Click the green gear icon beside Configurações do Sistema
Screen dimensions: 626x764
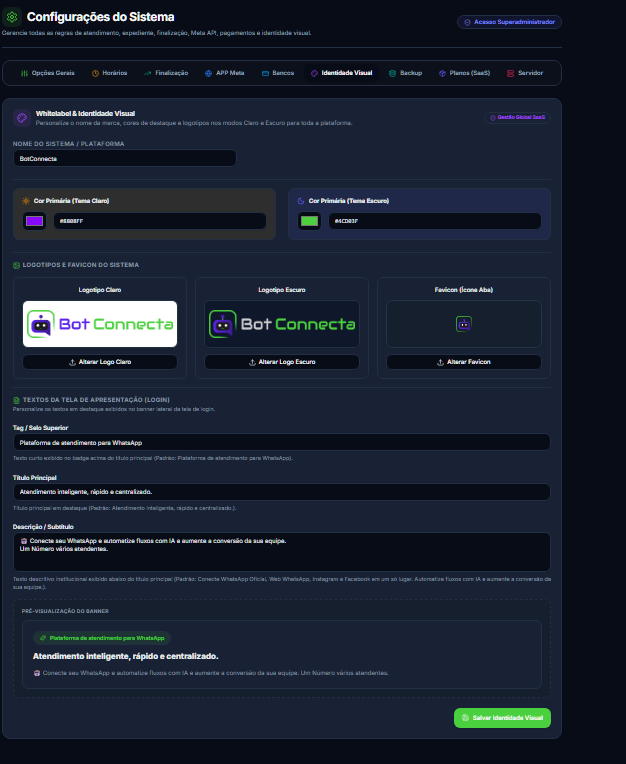click(12, 17)
